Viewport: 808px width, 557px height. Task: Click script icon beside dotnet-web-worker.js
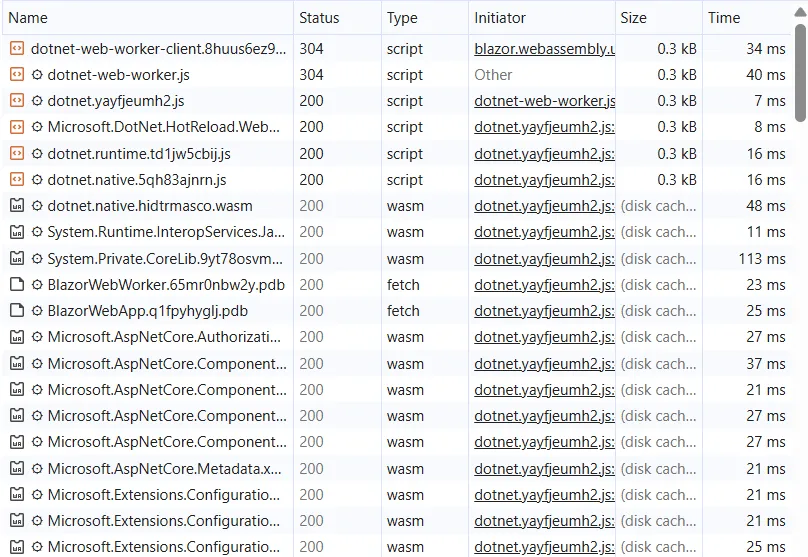coord(17,75)
